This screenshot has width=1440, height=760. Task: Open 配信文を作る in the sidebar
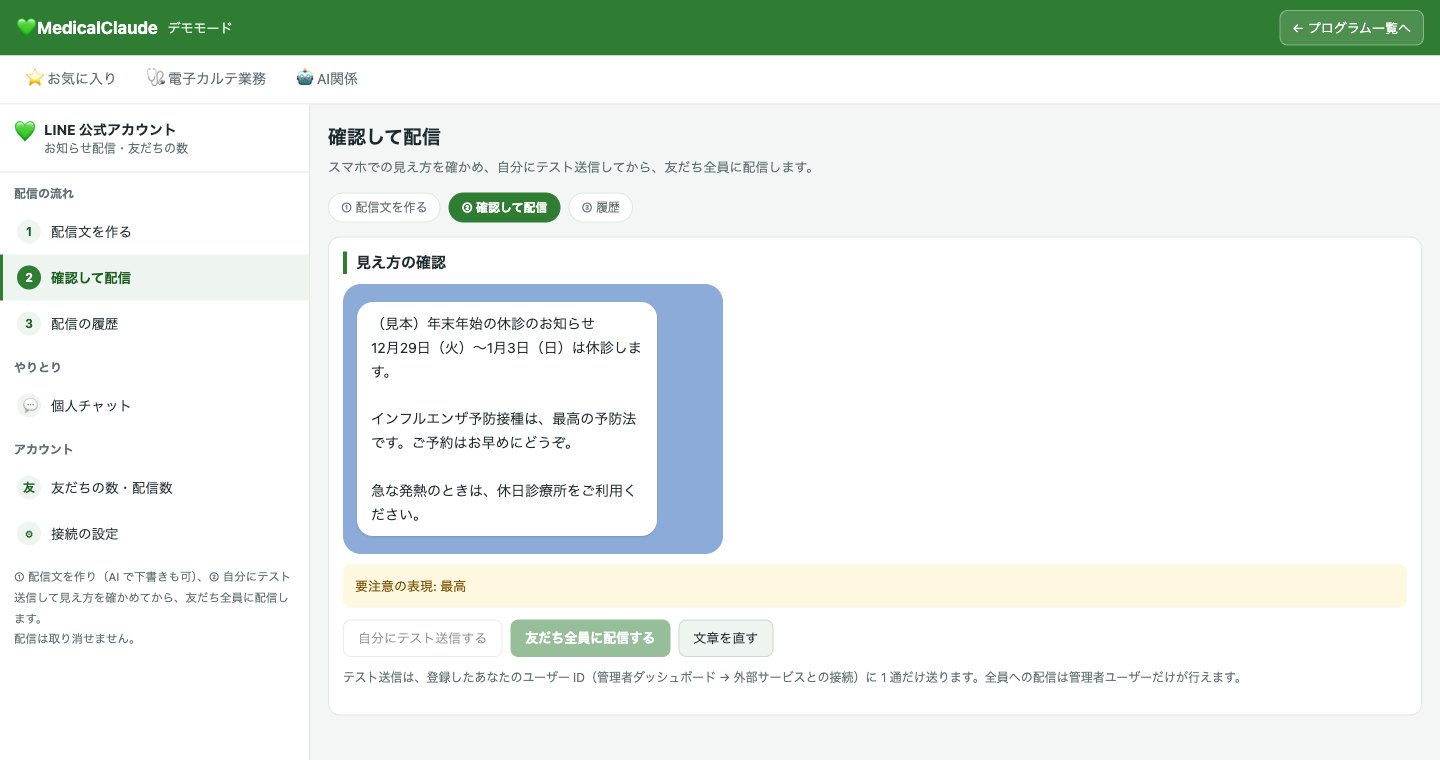(155, 232)
